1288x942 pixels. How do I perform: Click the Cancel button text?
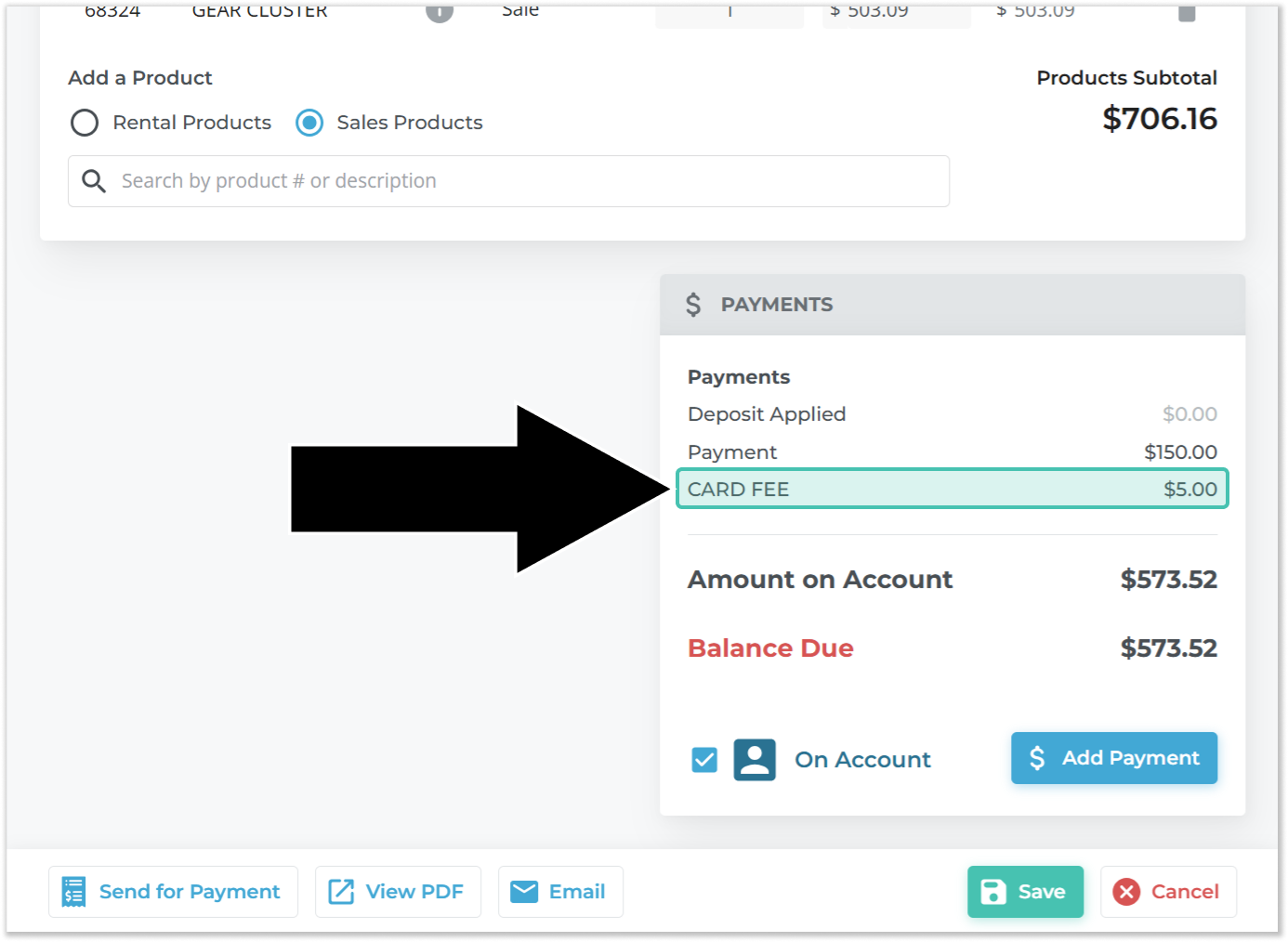pyautogui.click(x=1185, y=892)
